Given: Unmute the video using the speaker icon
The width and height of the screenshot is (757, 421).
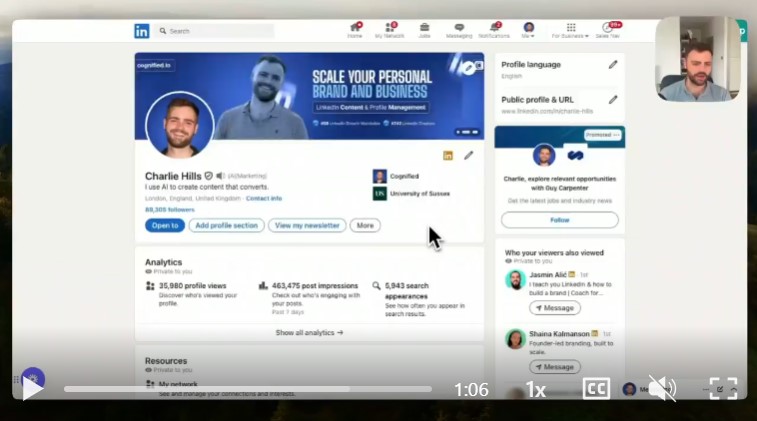Looking at the screenshot, I should [x=661, y=389].
